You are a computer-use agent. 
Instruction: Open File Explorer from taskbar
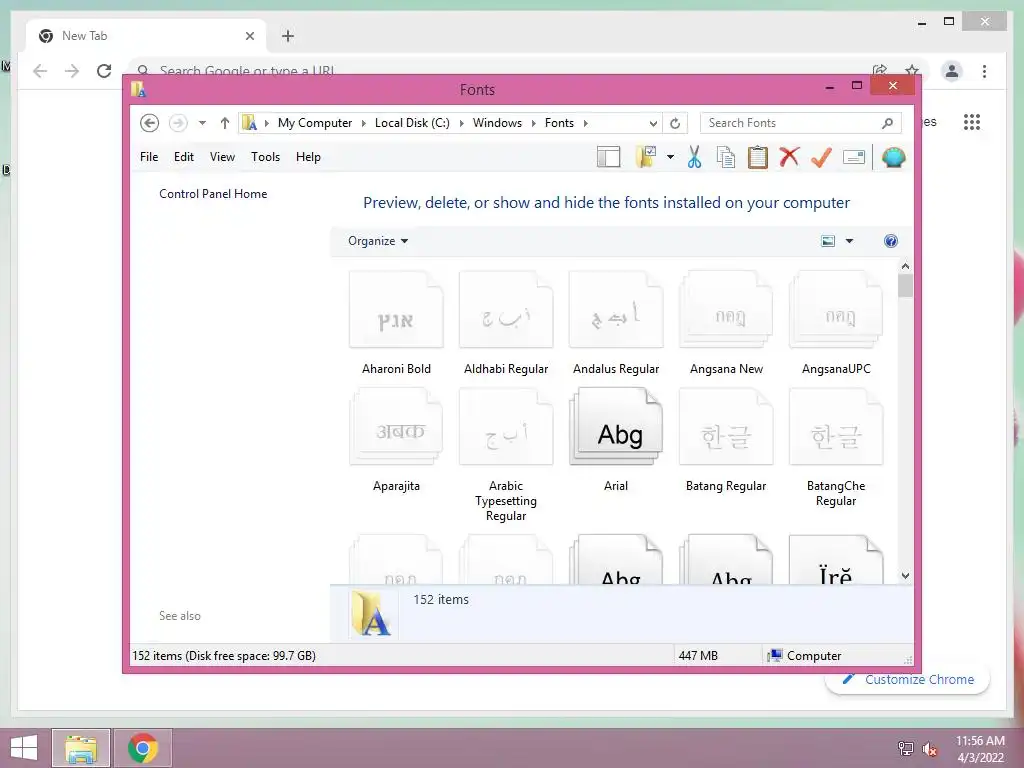(81, 748)
